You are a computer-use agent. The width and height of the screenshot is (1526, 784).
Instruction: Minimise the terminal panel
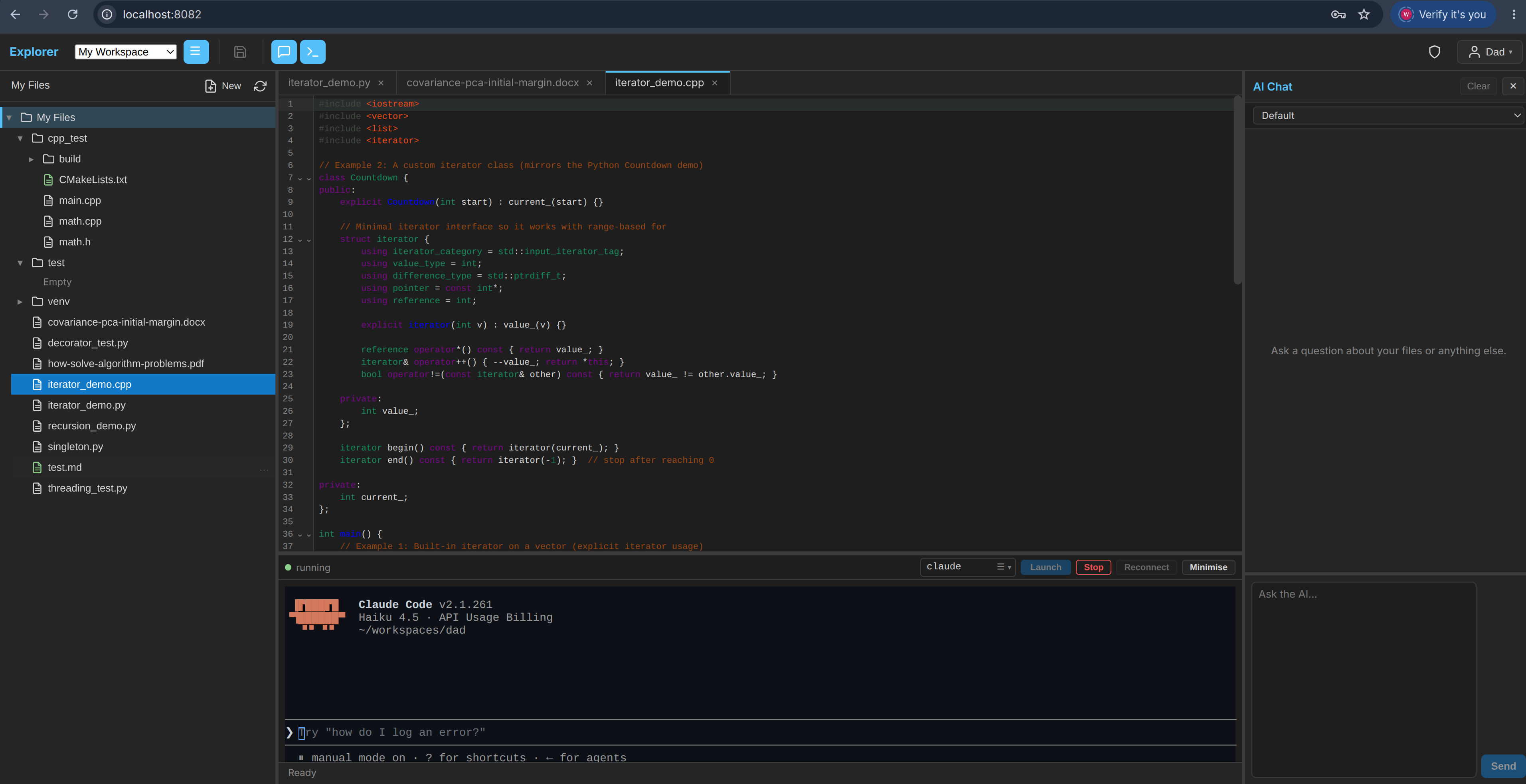[1208, 567]
